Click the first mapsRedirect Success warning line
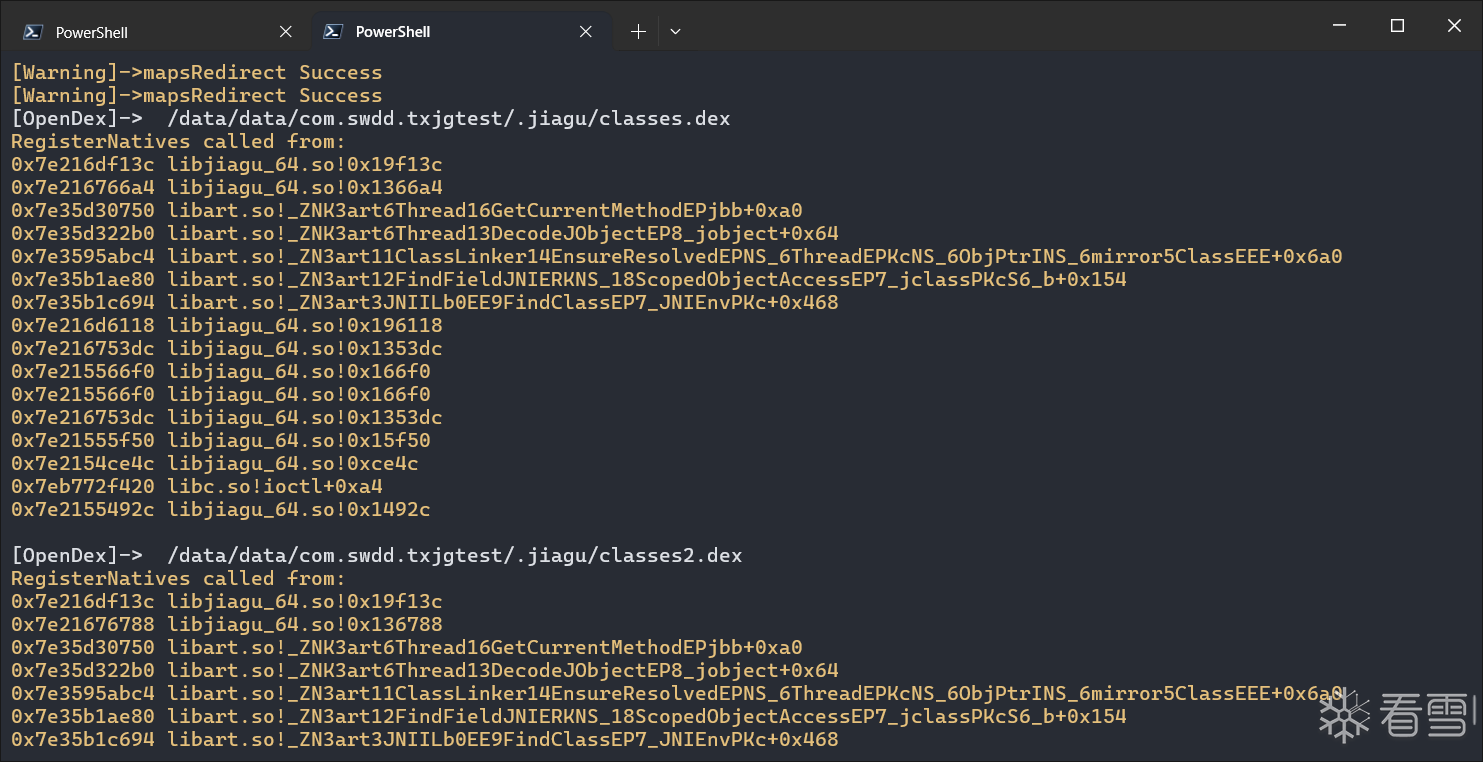The image size is (1483, 762). pyautogui.click(x=196, y=73)
